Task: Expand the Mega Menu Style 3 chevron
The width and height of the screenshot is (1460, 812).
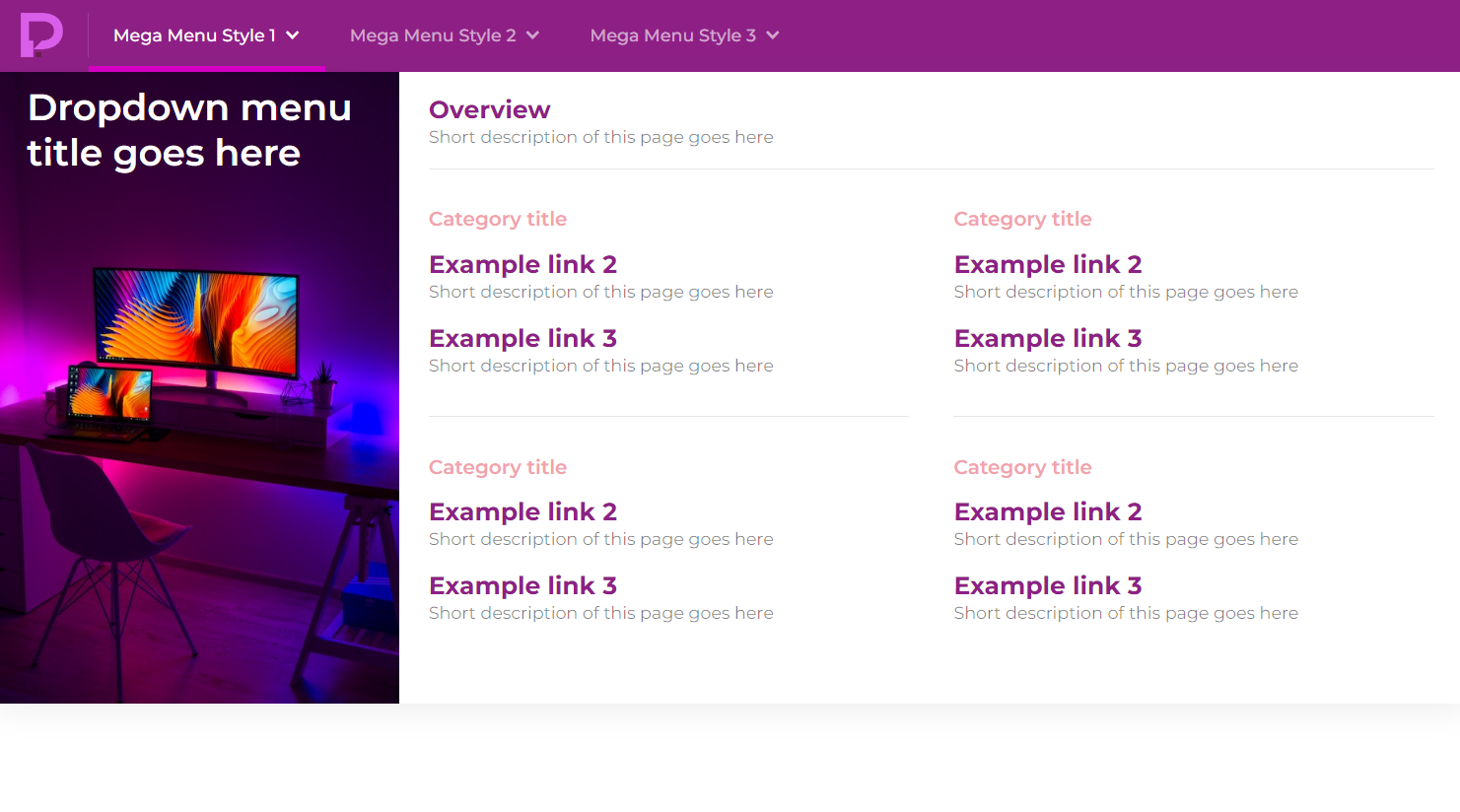Action: [x=773, y=34]
